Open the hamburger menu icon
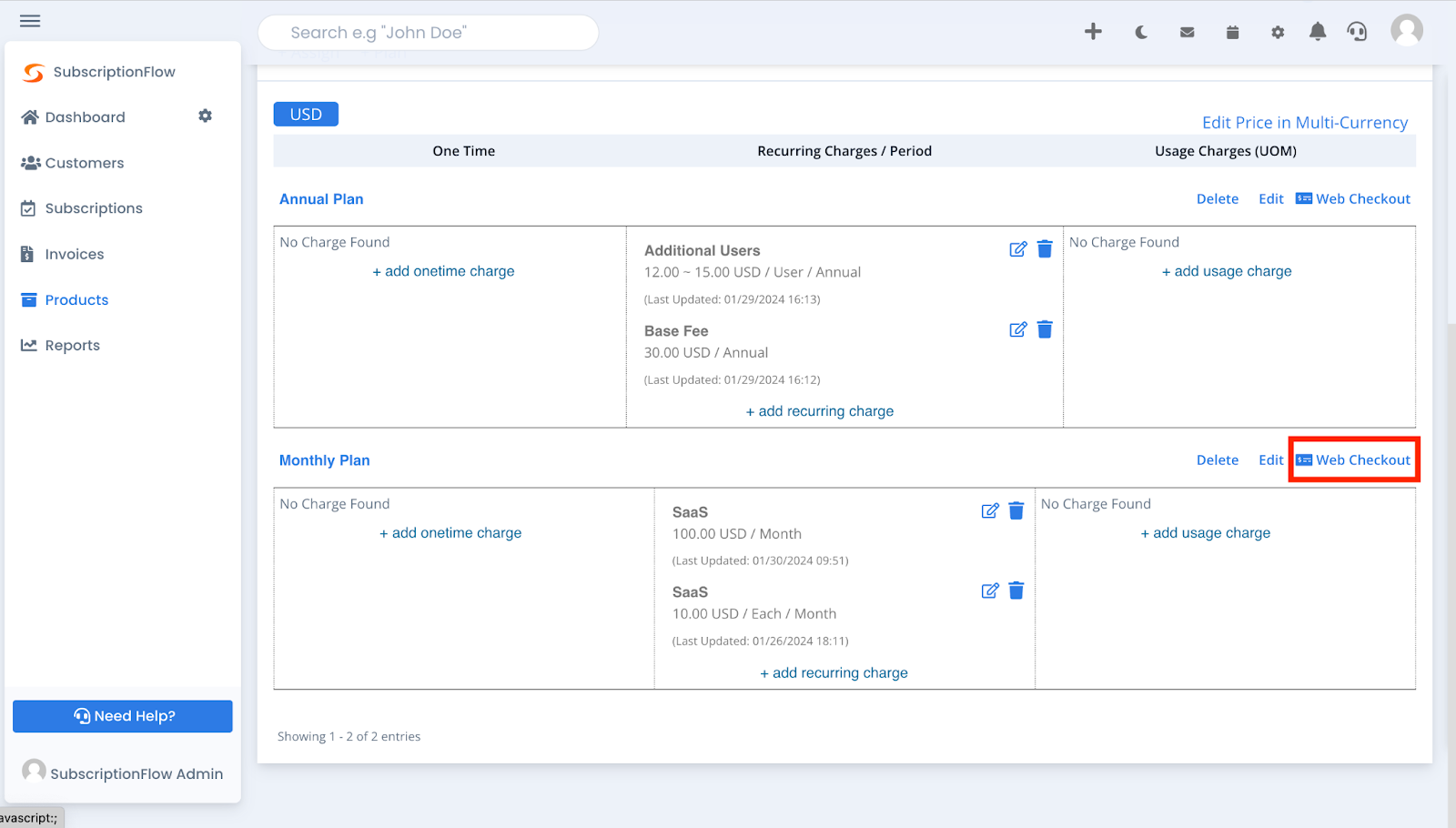The height and width of the screenshot is (828, 1456). coord(30,21)
